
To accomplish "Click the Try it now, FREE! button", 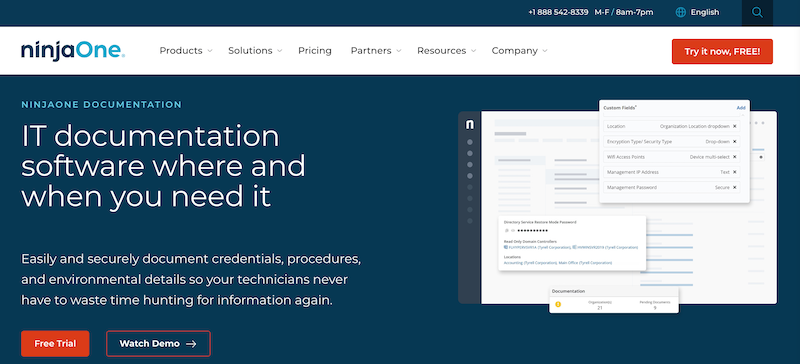I will pos(722,52).
